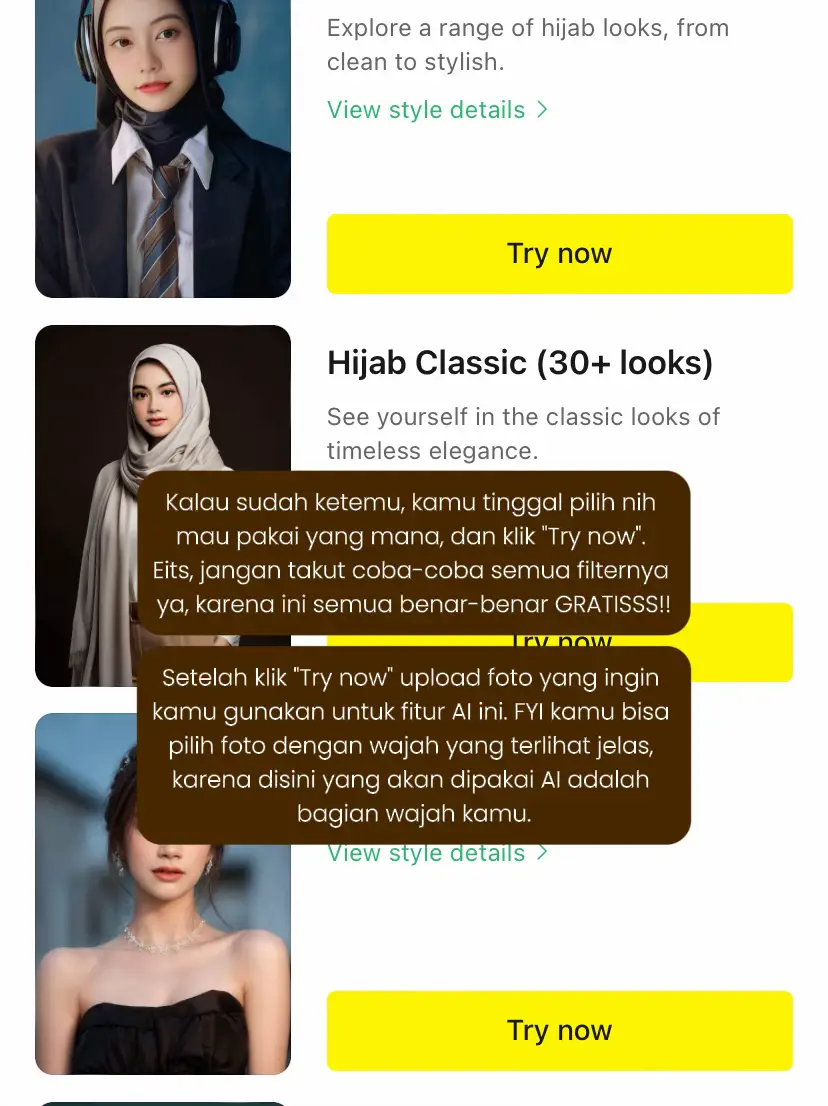The image size is (828, 1106).
Task: Tap the brown caption starting 'Kalau sudah ketemu'
Action: pos(413,553)
